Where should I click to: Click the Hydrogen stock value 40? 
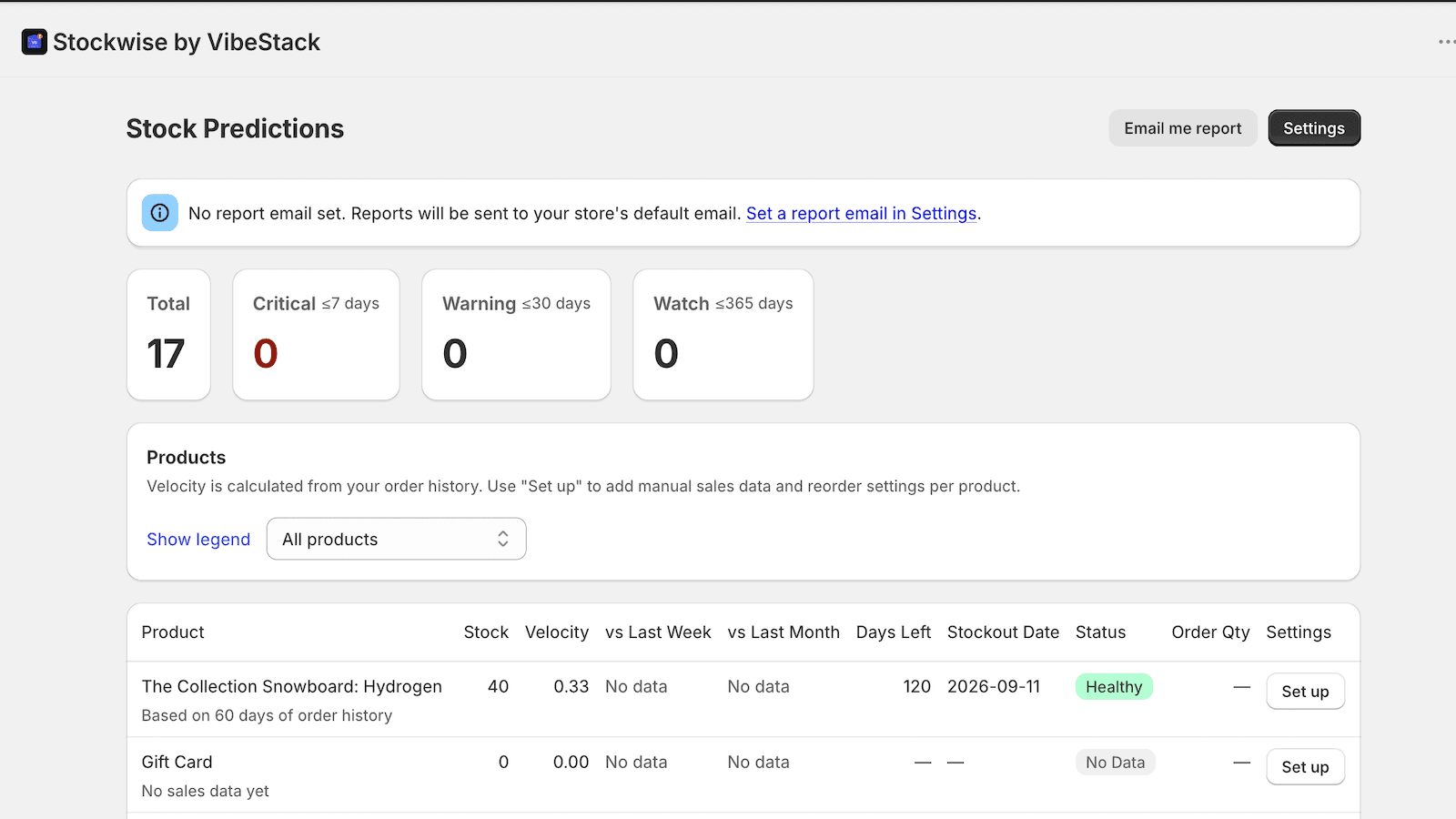pyautogui.click(x=498, y=687)
